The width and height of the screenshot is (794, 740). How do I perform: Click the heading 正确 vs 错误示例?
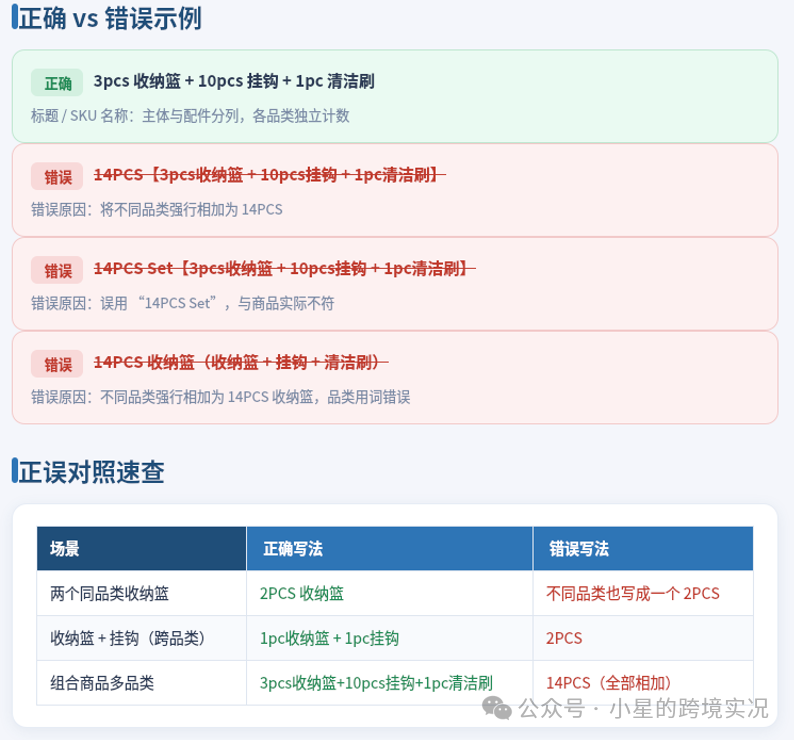pyautogui.click(x=110, y=18)
